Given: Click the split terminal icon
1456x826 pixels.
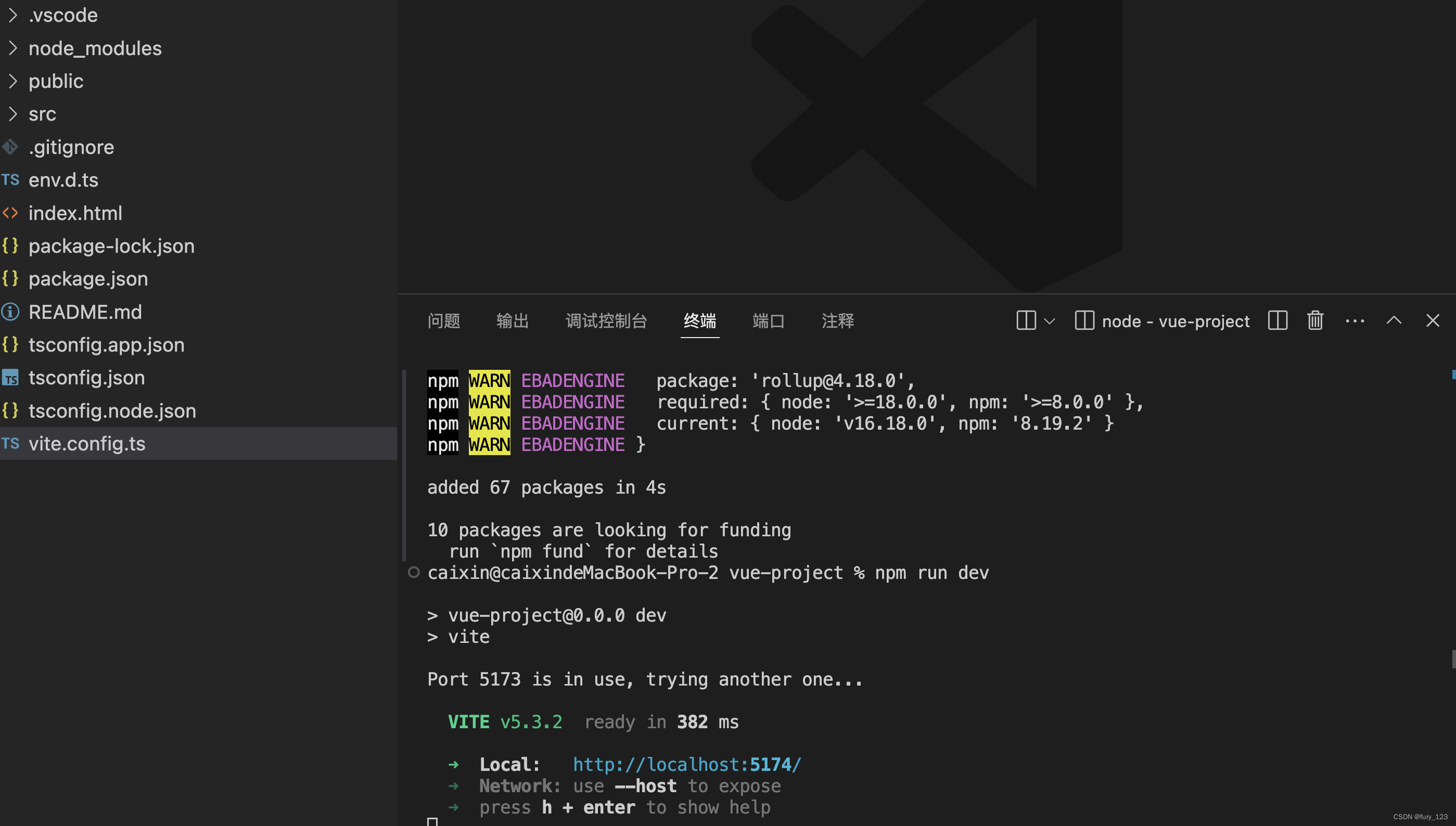Looking at the screenshot, I should point(1278,320).
